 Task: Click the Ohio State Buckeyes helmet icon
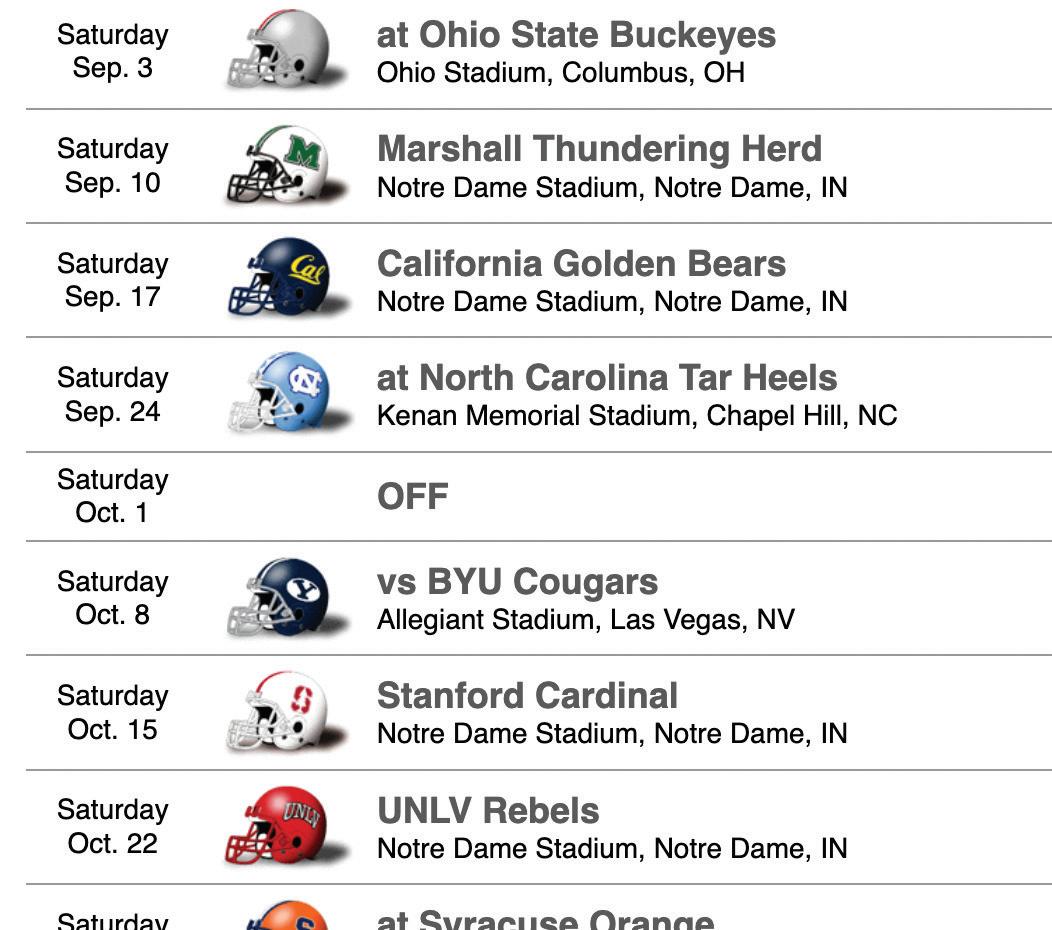pos(285,50)
